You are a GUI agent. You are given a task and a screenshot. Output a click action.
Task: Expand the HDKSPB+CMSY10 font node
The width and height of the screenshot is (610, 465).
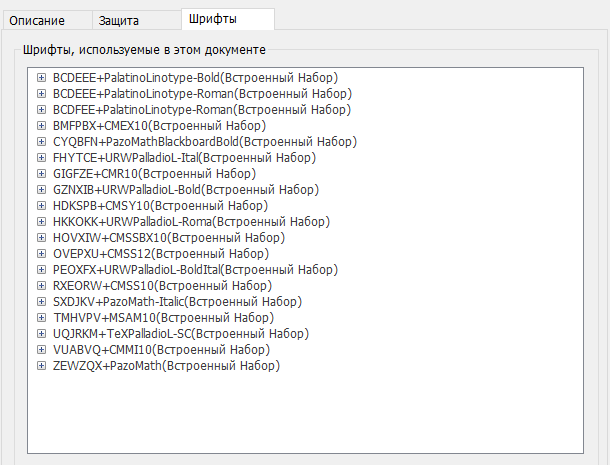click(x=41, y=205)
